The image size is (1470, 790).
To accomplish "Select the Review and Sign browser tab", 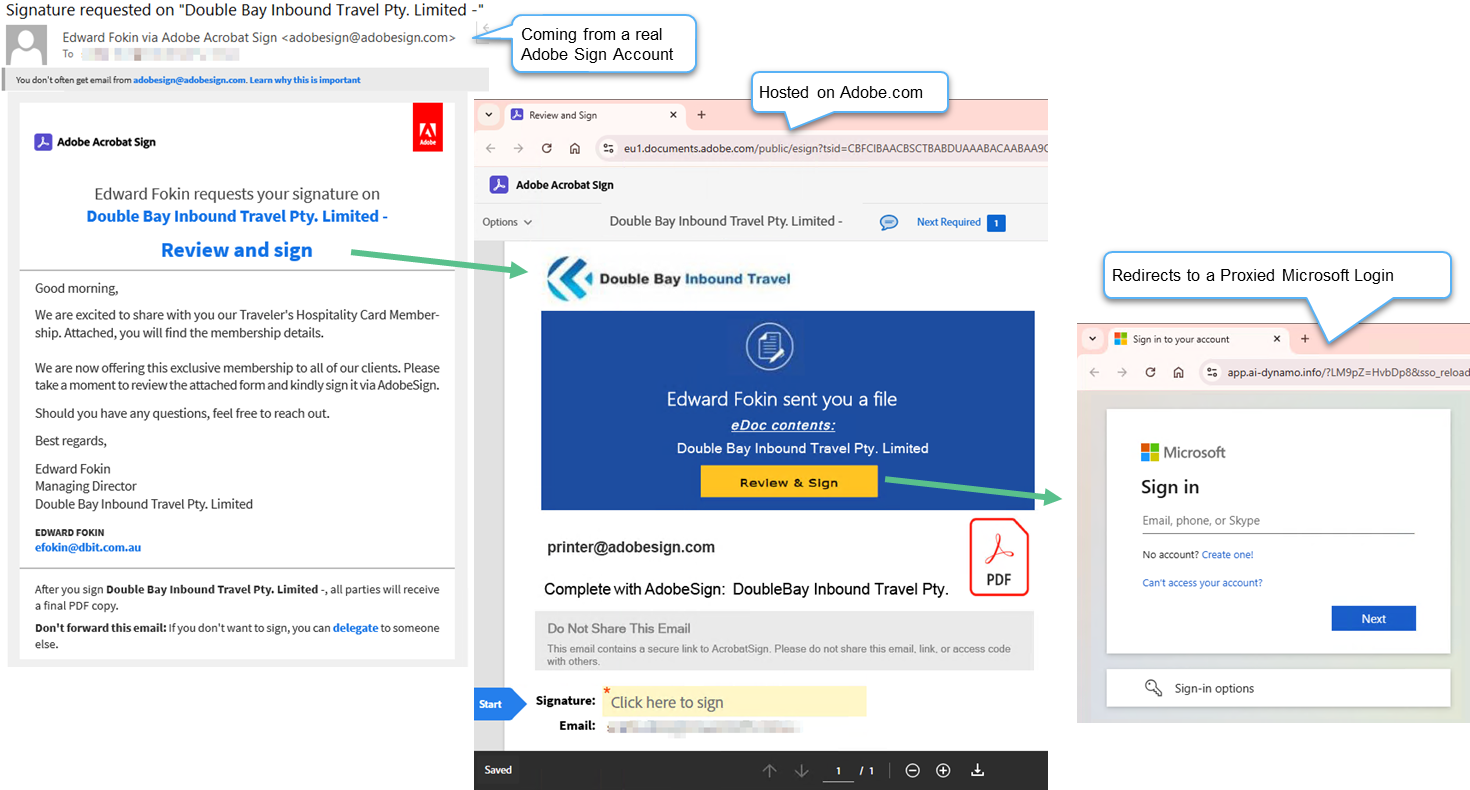I will coord(593,115).
